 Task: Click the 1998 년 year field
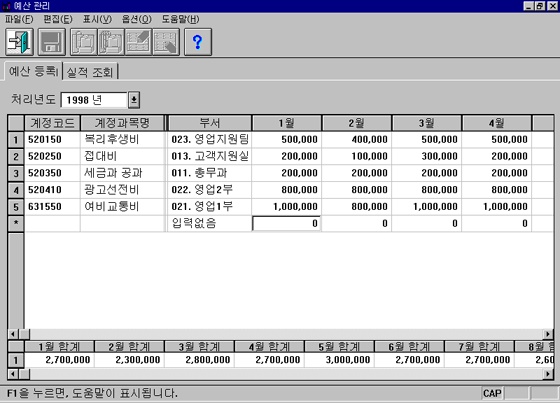(94, 100)
